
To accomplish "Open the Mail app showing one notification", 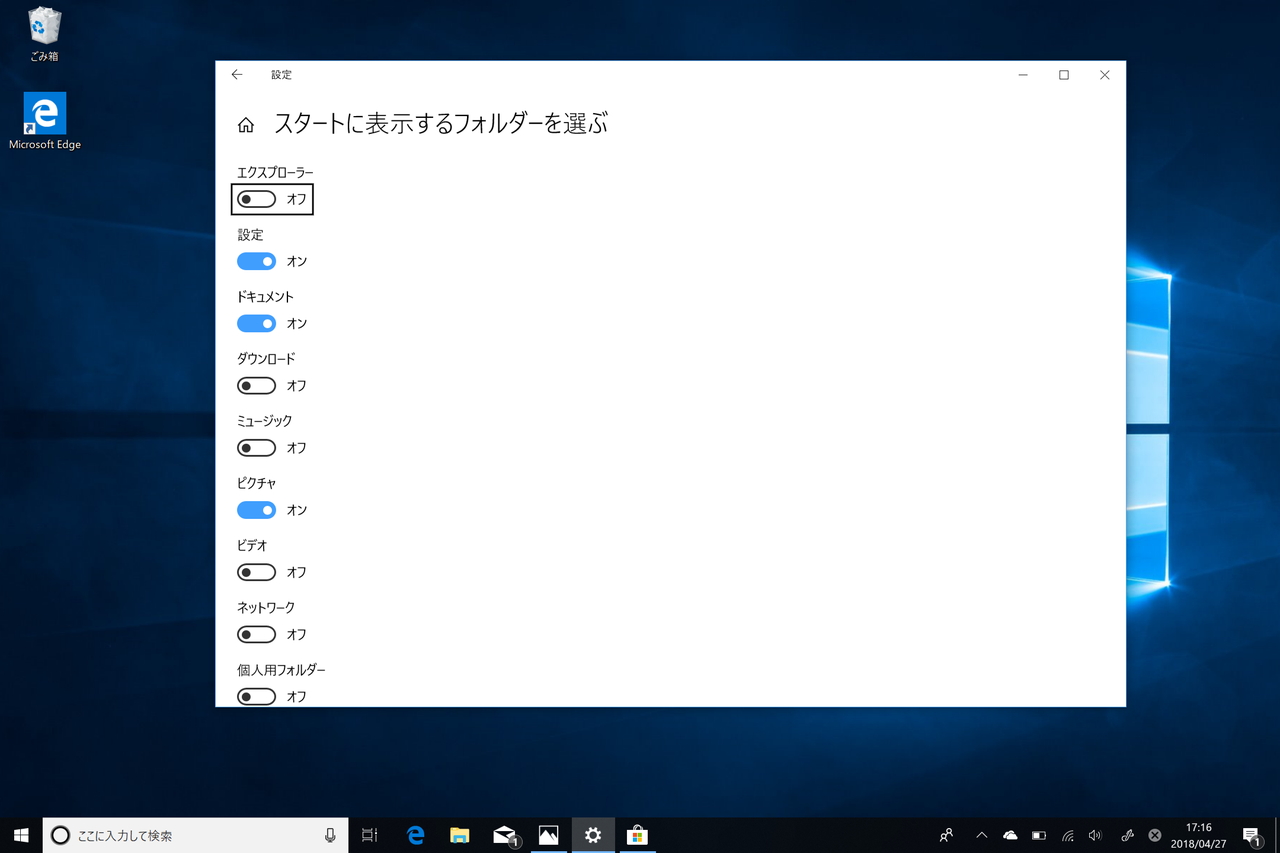I will pos(504,835).
